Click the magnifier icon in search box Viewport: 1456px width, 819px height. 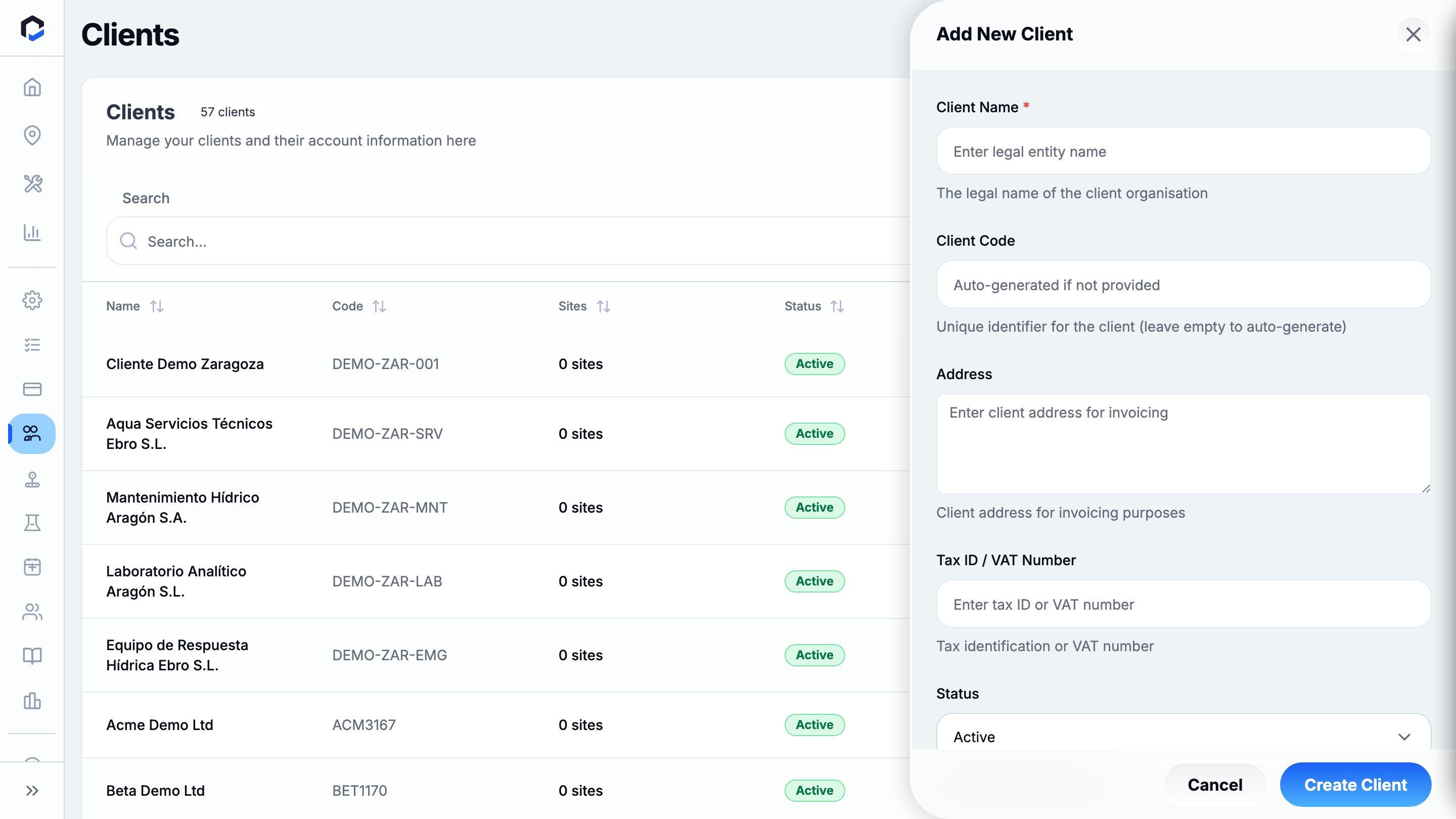128,241
